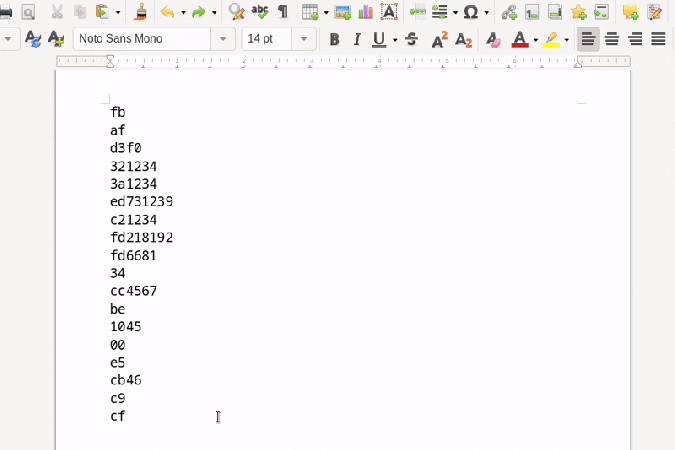The width and height of the screenshot is (675, 450).
Task: Open the font name dropdown list
Action: click(x=223, y=39)
